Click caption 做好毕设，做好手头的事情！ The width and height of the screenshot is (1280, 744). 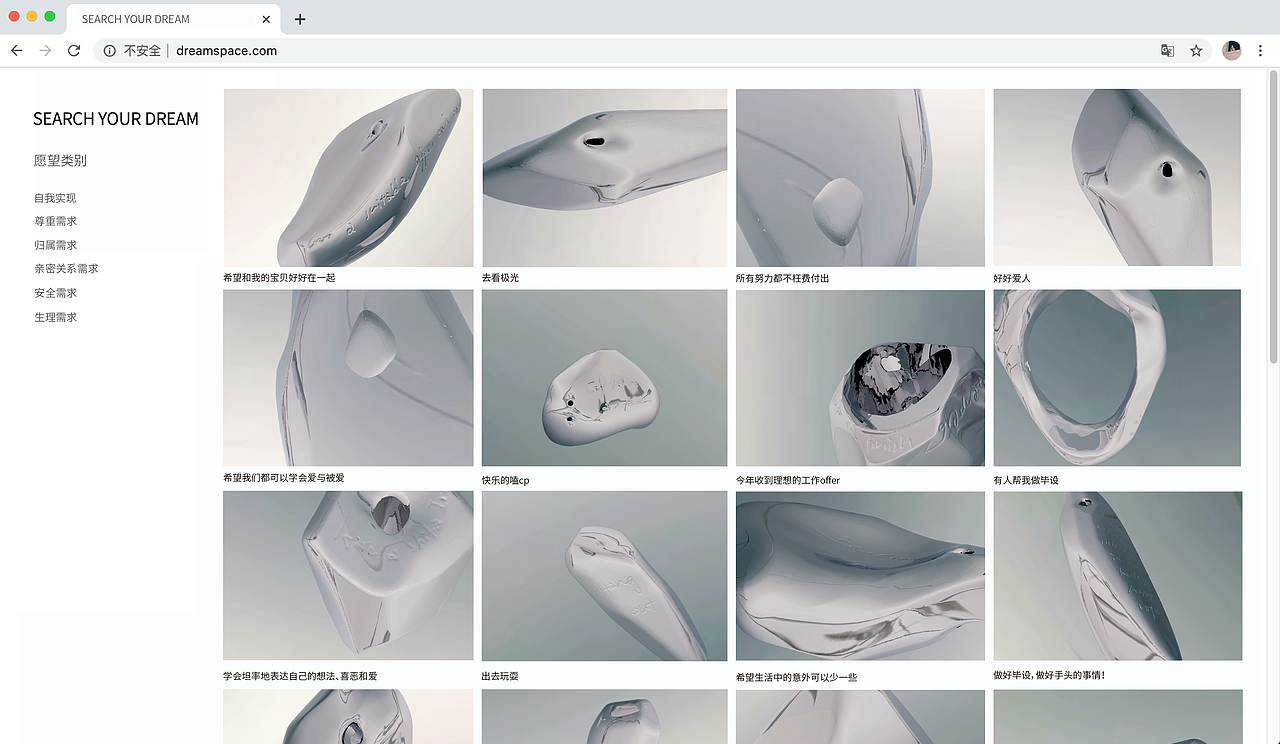1049,676
